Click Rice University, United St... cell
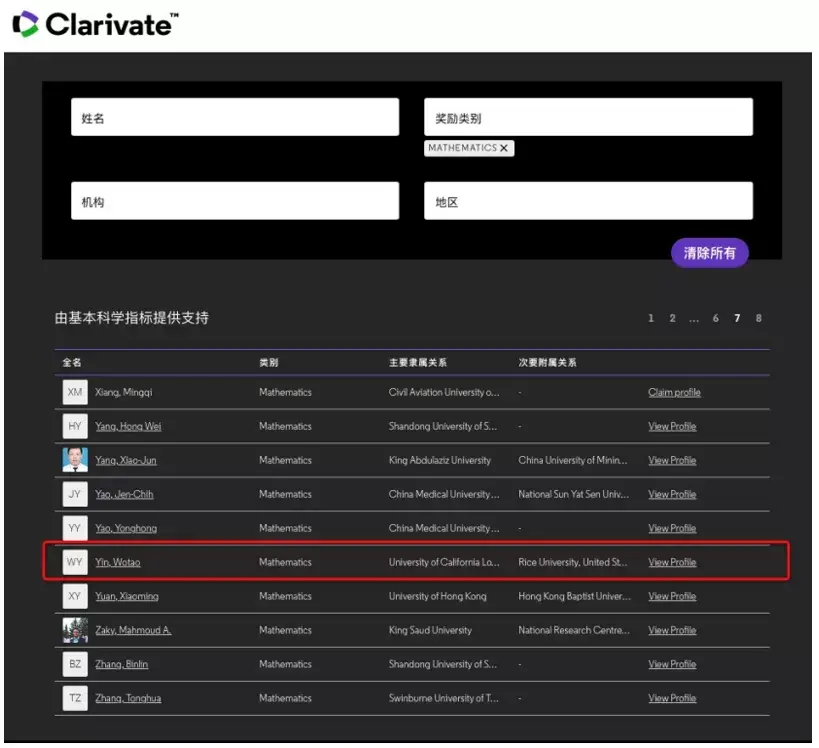This screenshot has width=819, height=748. point(573,562)
